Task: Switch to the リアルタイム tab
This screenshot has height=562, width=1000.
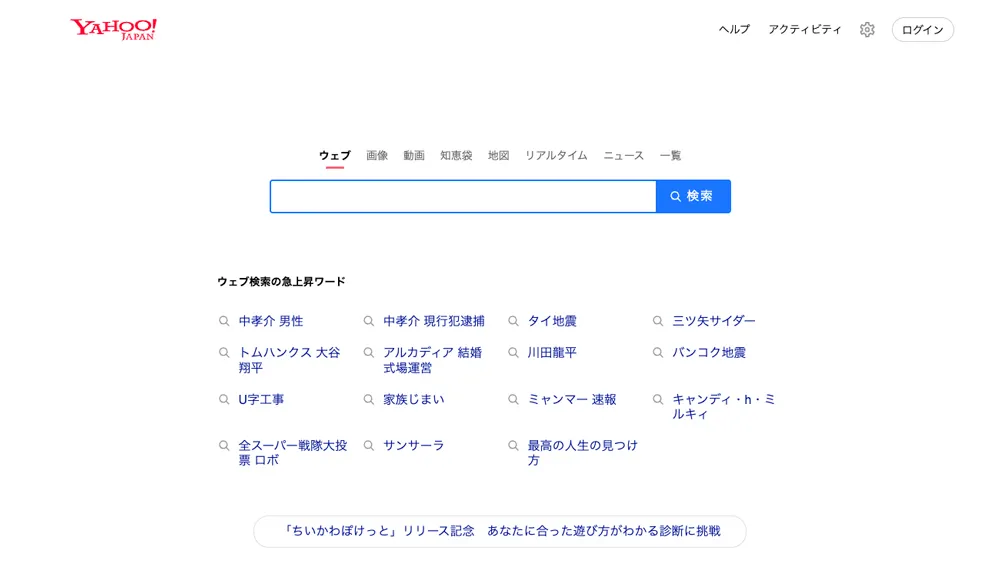Action: coord(556,156)
